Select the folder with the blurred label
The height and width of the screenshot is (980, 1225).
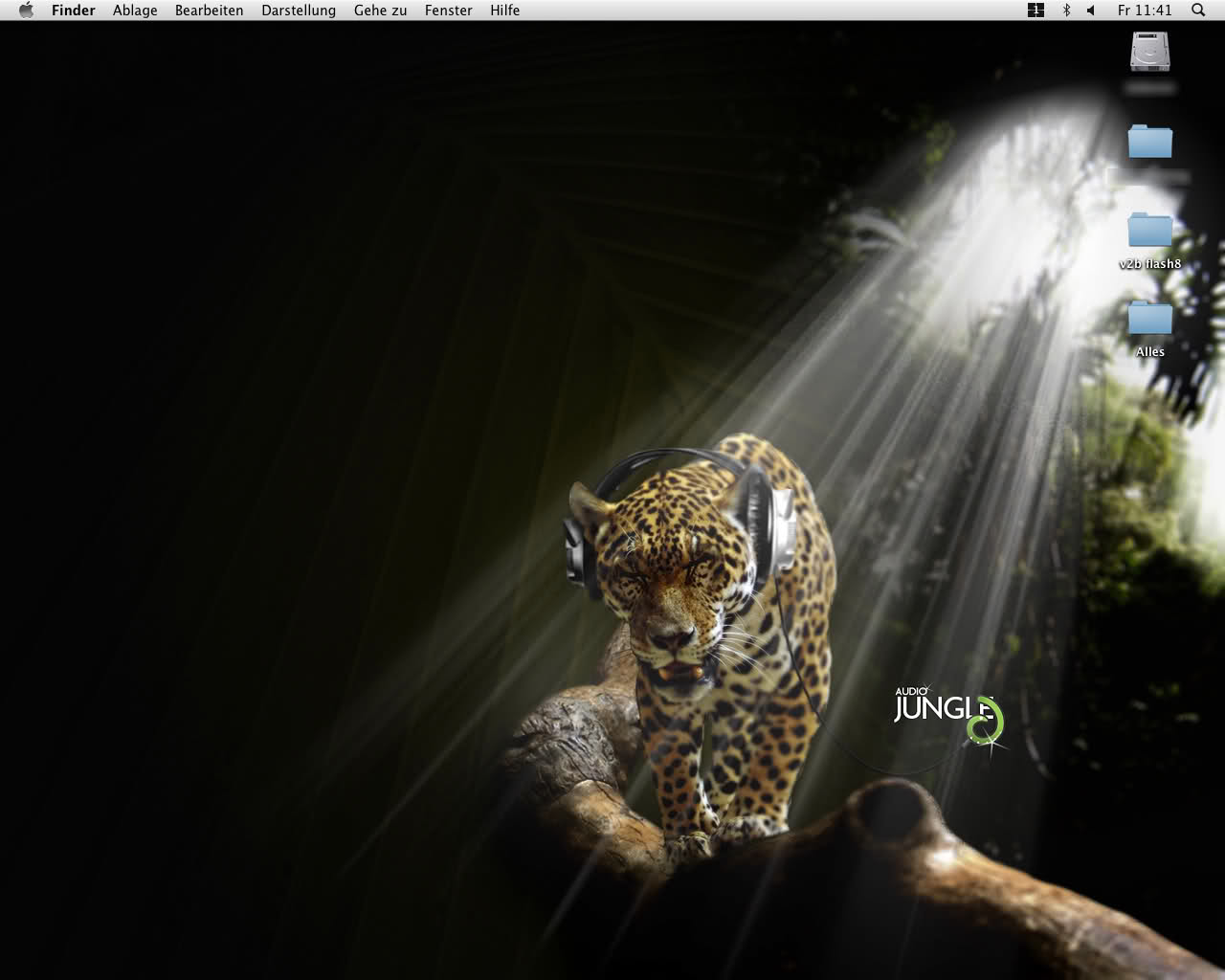1149,142
